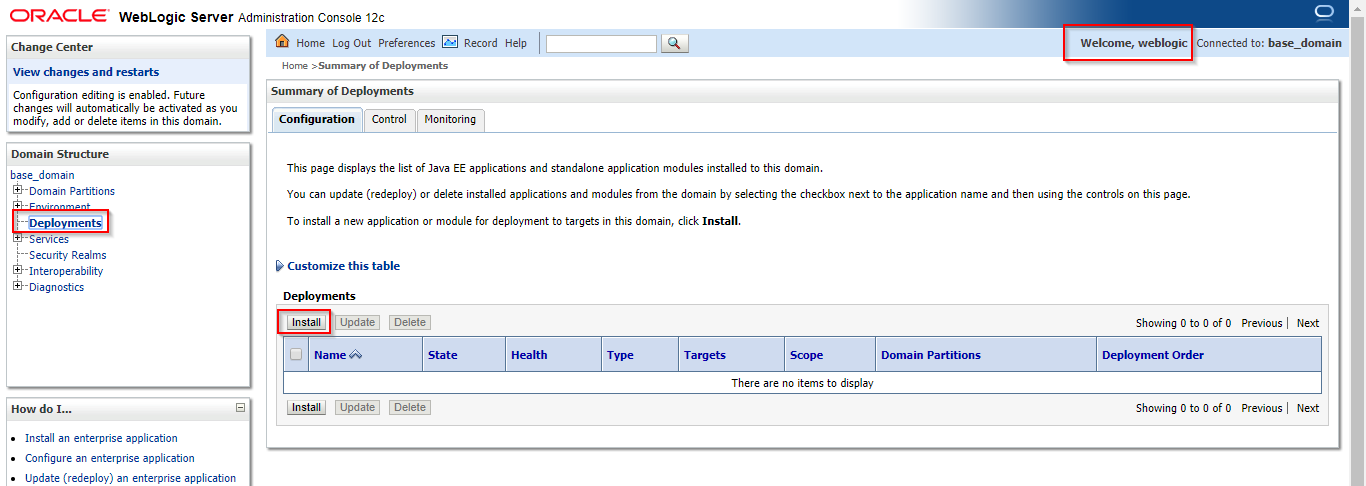
Task: Click the top Delete button
Action: point(410,322)
